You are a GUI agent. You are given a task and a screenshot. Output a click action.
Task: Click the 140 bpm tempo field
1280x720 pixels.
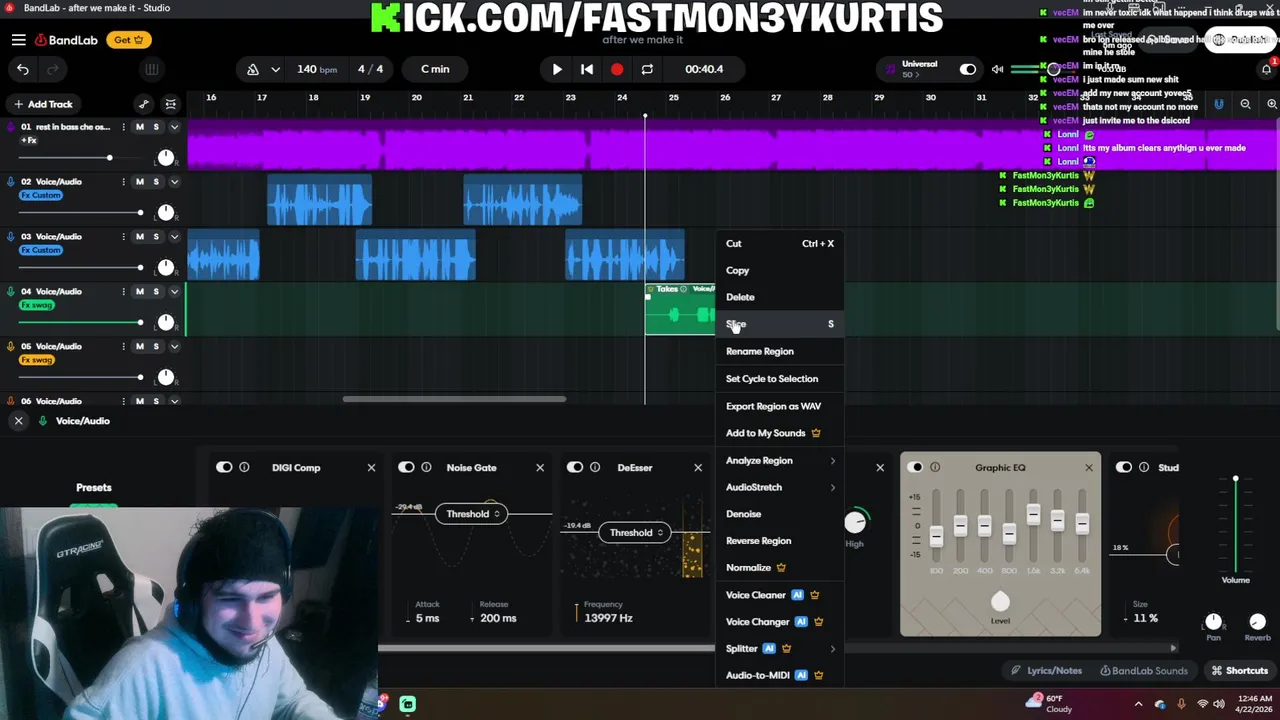pos(317,69)
